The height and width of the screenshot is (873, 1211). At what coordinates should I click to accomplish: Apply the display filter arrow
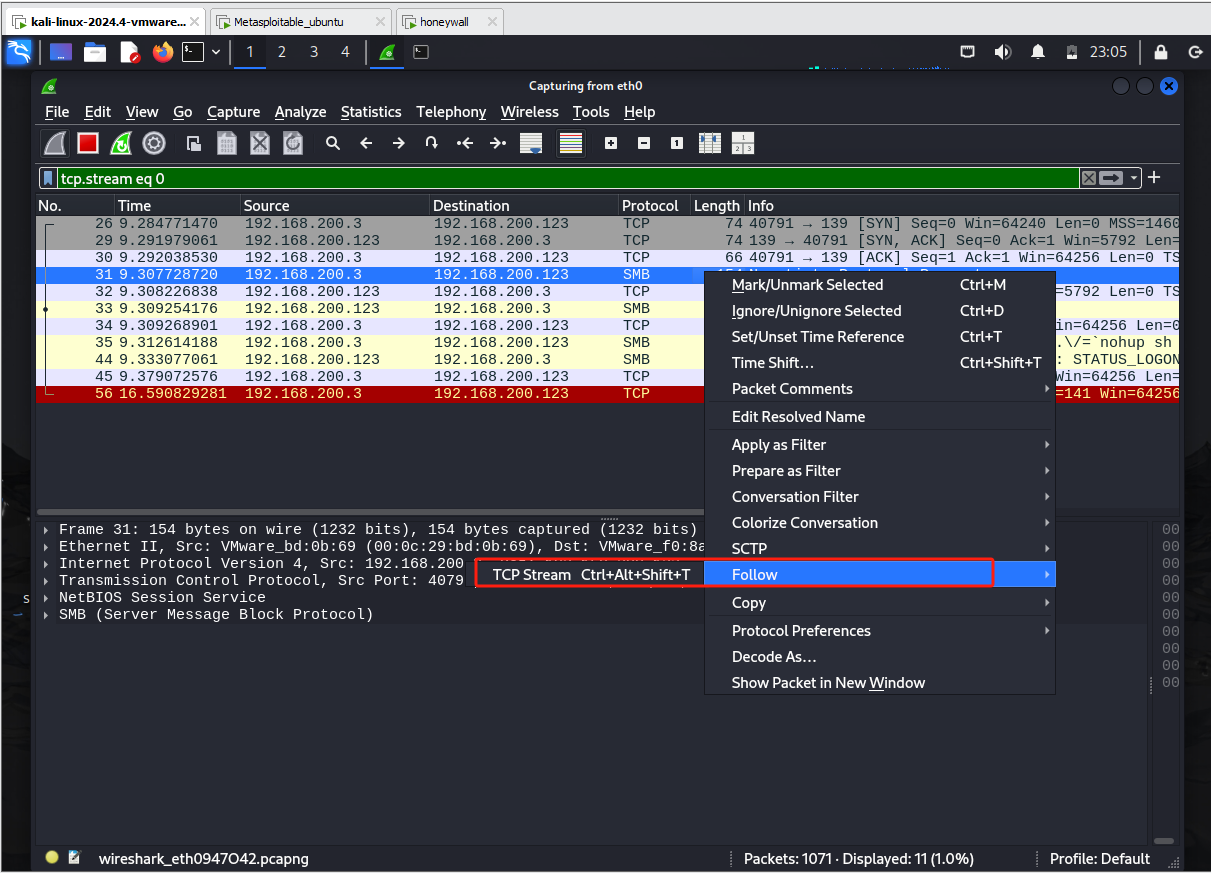[x=1111, y=178]
